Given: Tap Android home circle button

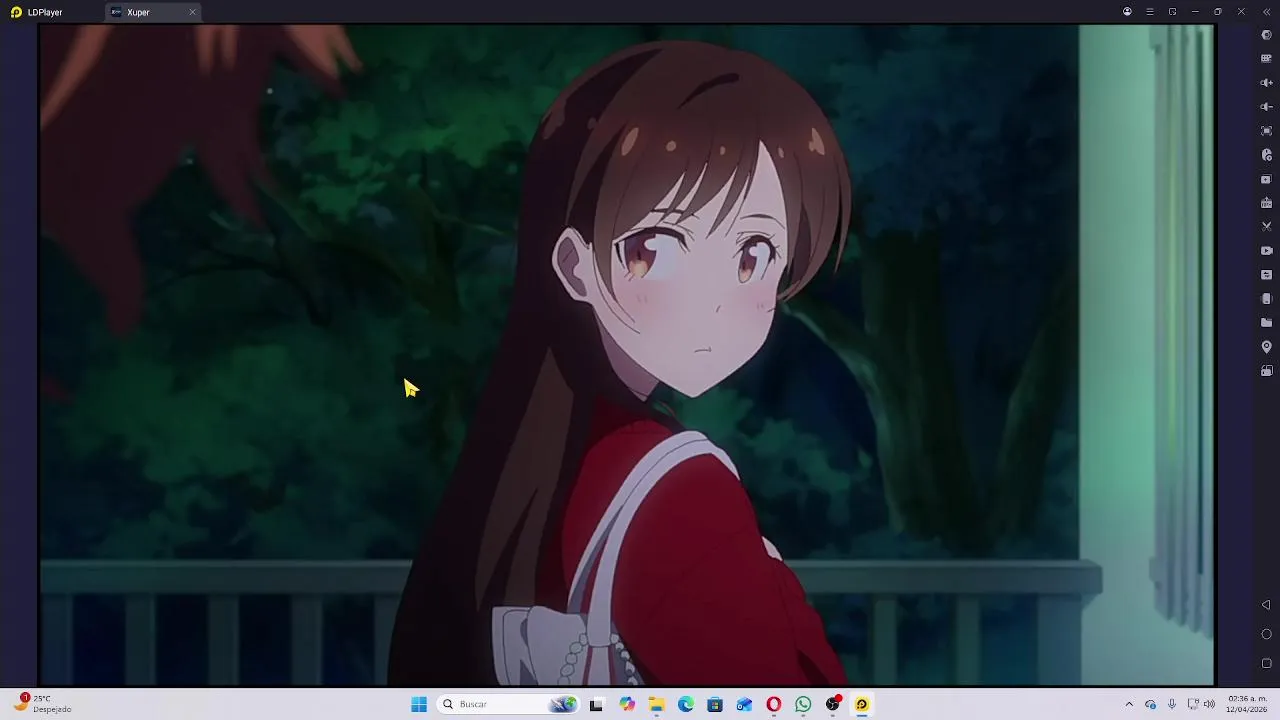Looking at the screenshot, I should click(x=1266, y=634).
